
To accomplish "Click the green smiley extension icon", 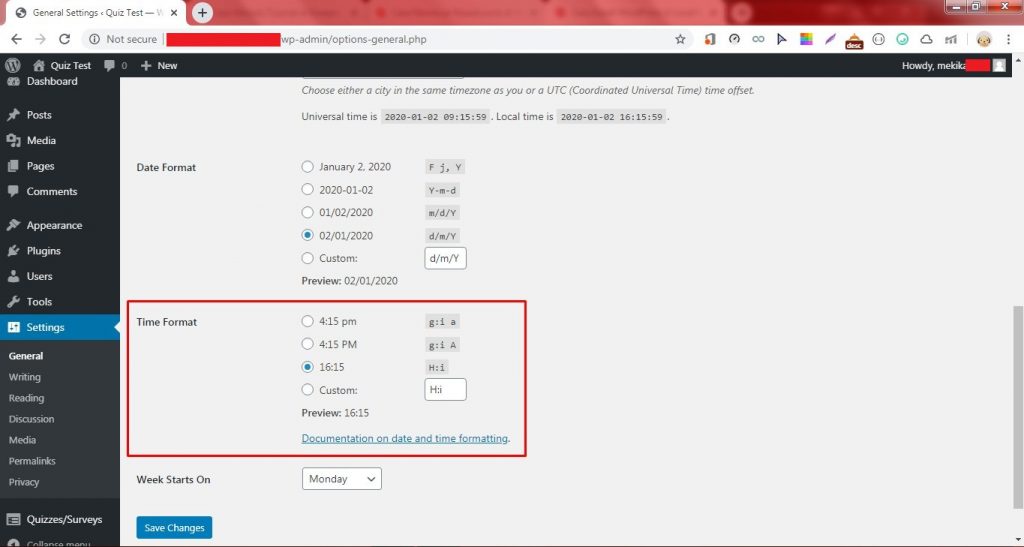I will pyautogui.click(x=903, y=39).
